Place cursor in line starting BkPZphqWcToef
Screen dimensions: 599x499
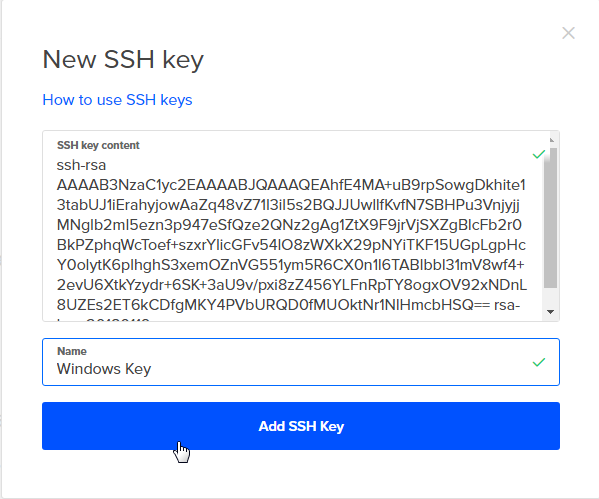pyautogui.click(x=291, y=245)
